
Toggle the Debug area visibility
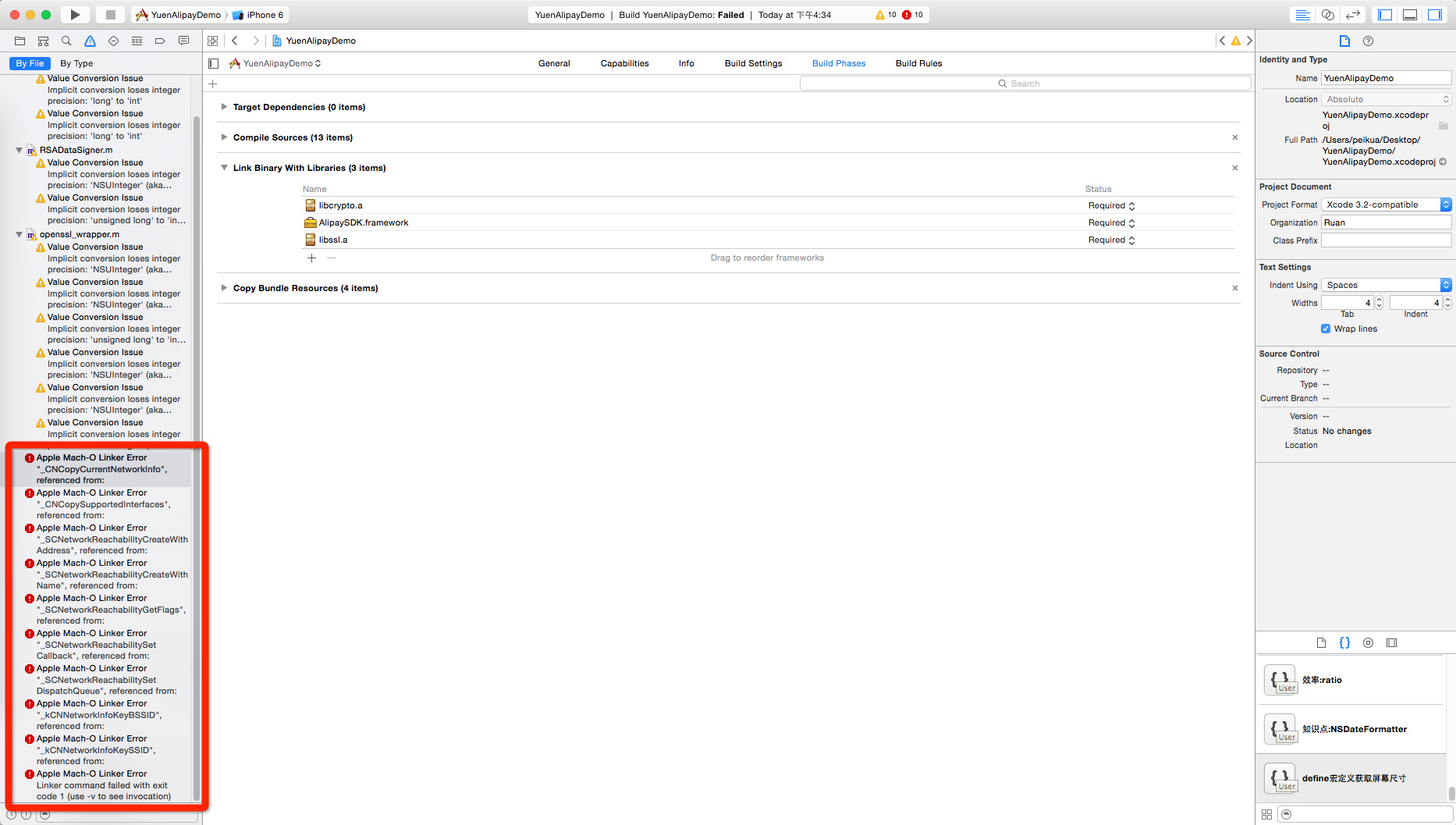click(1411, 15)
